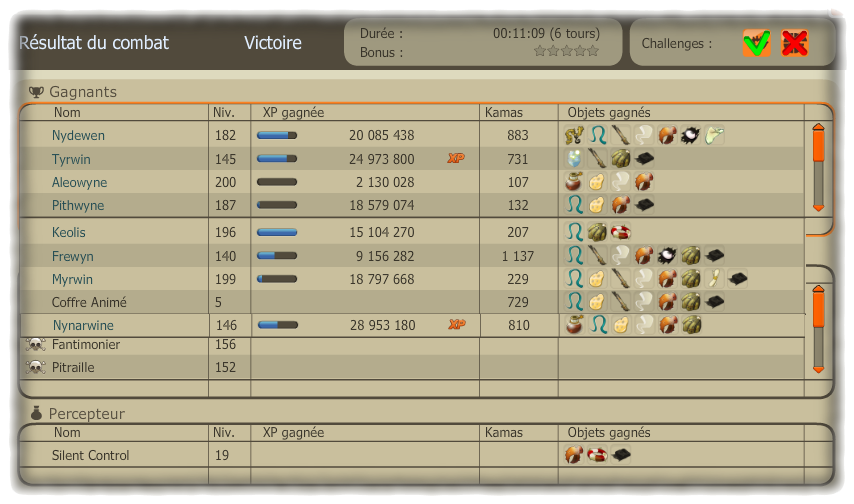This screenshot has width=854, height=504.
Task: Select the black furry eye item in Nydewen's loot
Action: pos(691,135)
